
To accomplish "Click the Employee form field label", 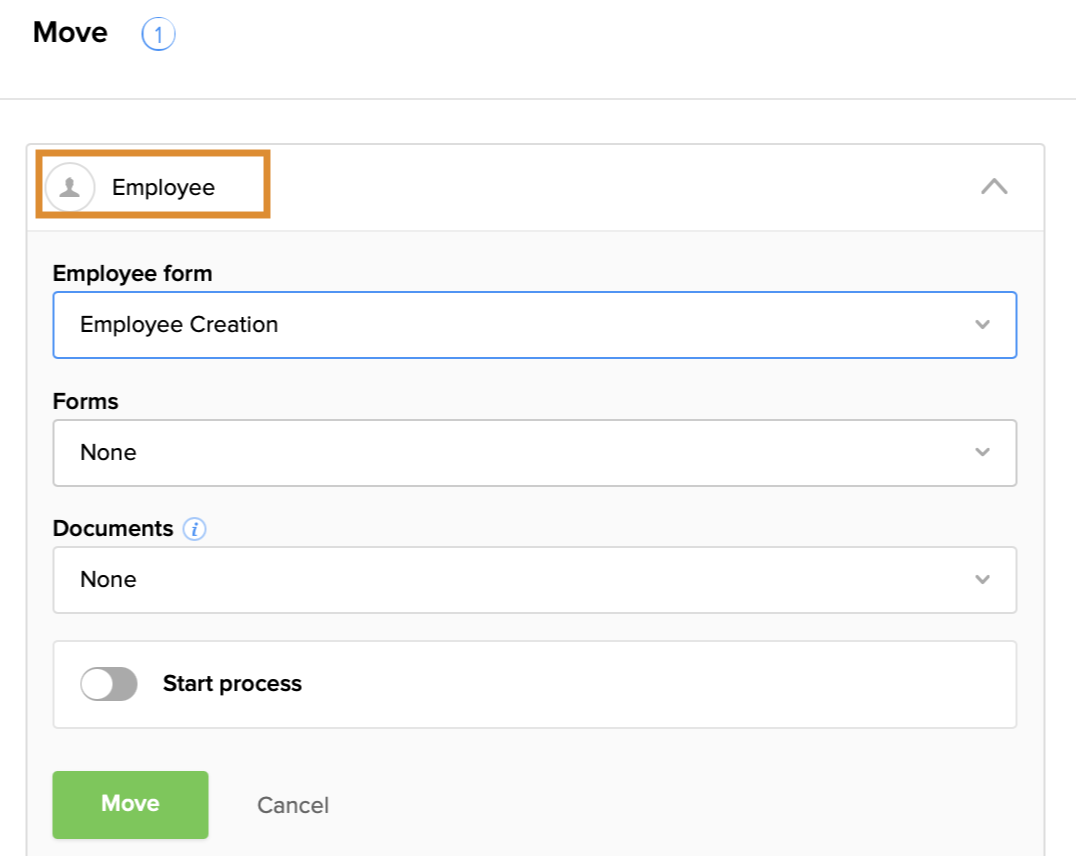I will 132,273.
